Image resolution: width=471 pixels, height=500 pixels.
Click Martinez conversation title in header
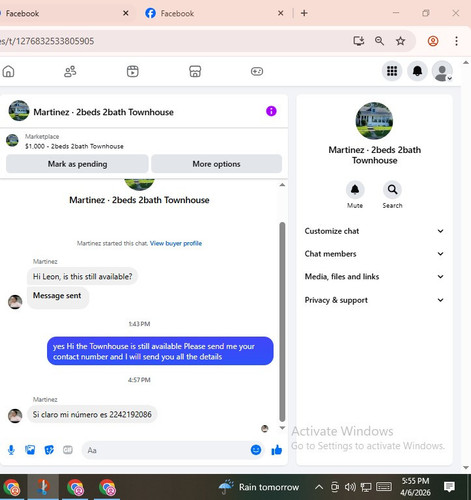(103, 112)
